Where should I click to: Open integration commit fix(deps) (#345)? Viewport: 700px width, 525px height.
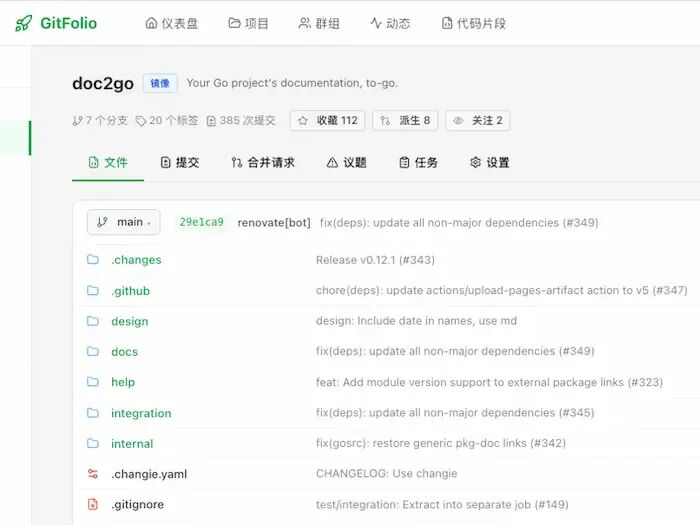(x=455, y=413)
